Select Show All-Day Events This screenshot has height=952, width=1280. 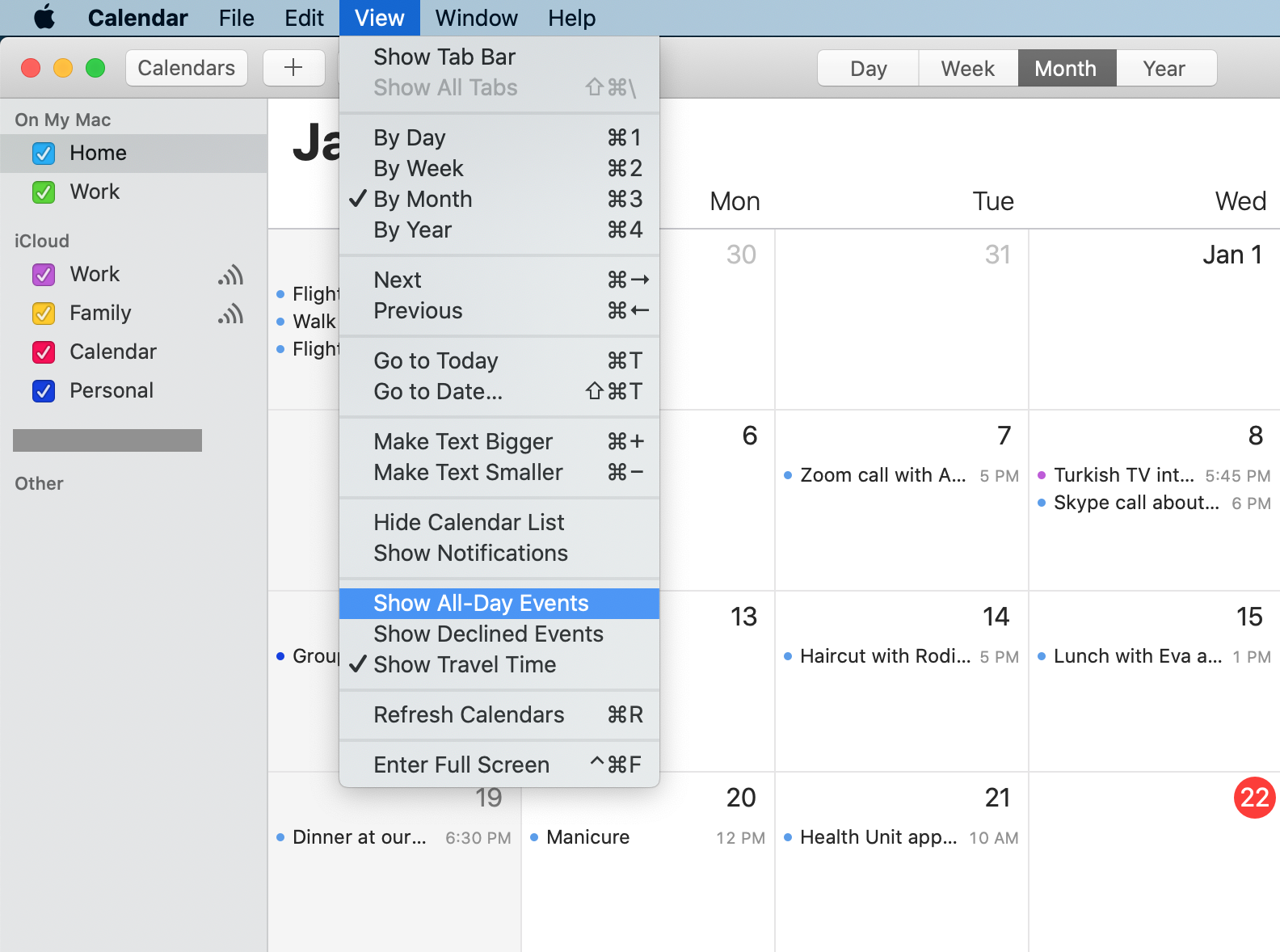[499, 603]
